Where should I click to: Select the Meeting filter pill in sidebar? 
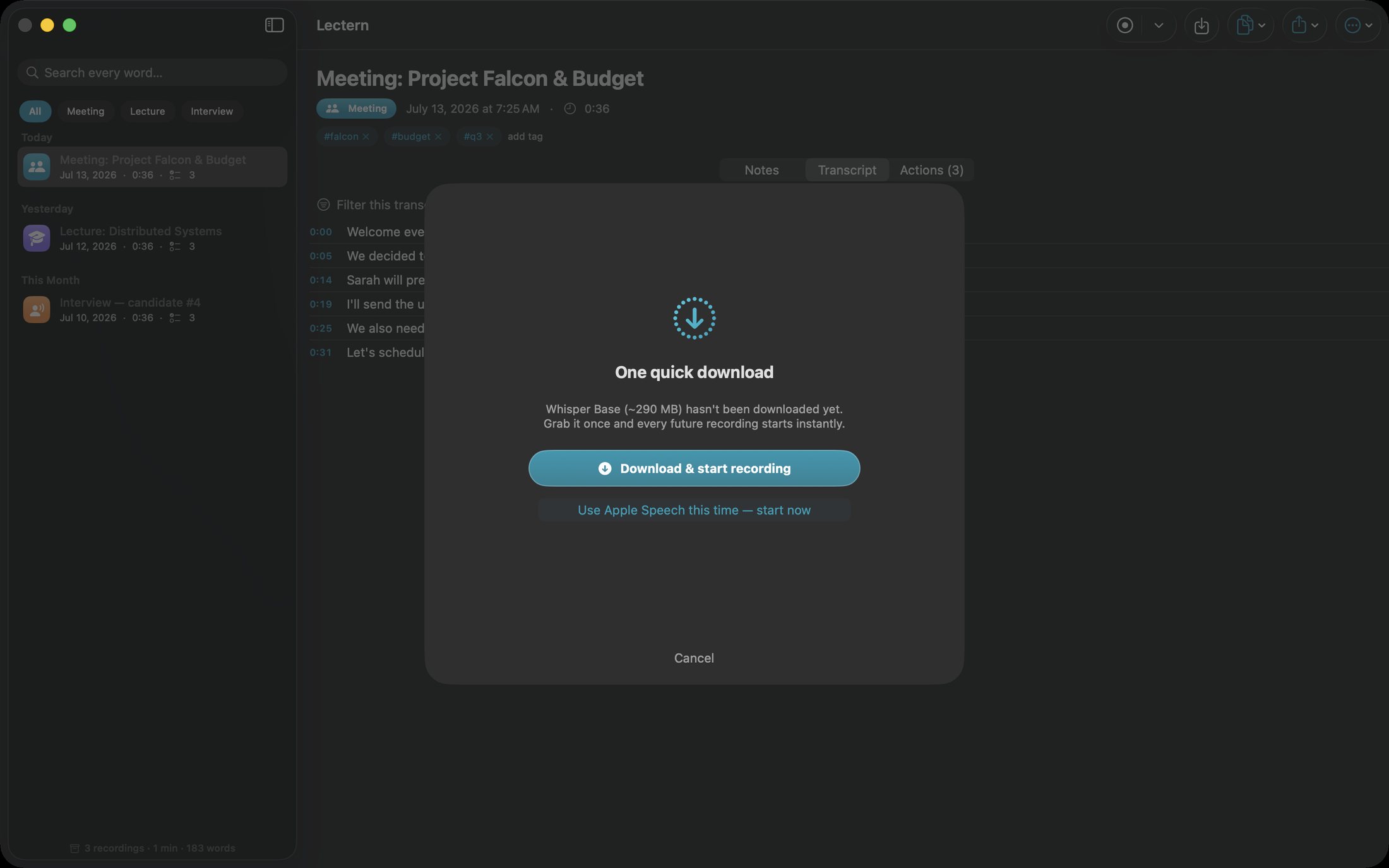85,111
